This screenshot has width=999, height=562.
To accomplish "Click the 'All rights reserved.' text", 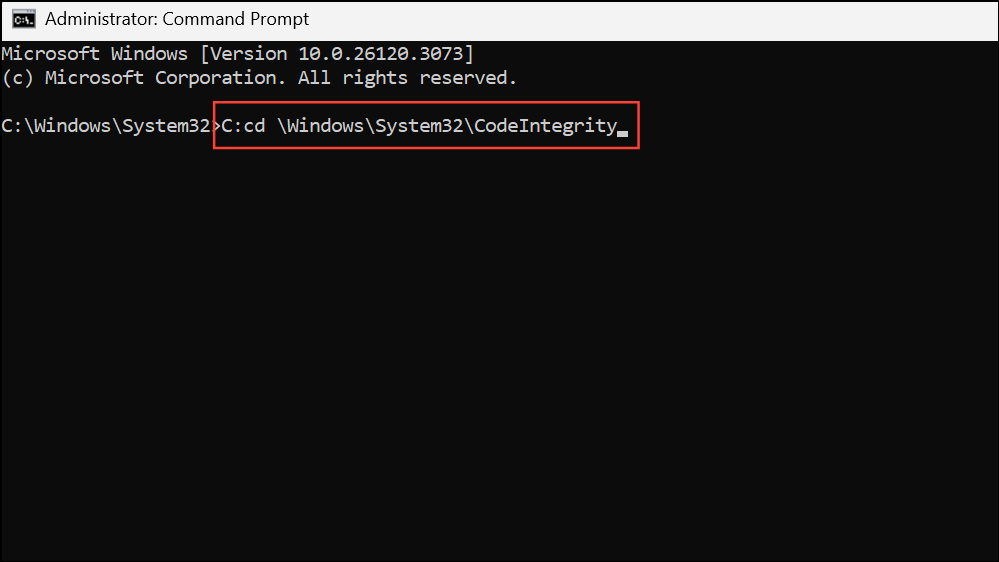I will [407, 78].
